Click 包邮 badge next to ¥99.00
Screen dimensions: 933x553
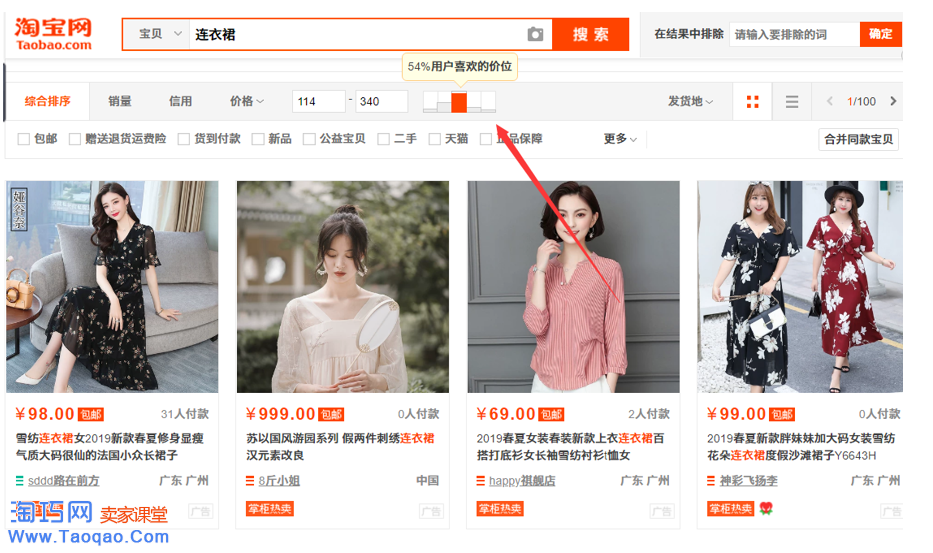click(x=782, y=414)
